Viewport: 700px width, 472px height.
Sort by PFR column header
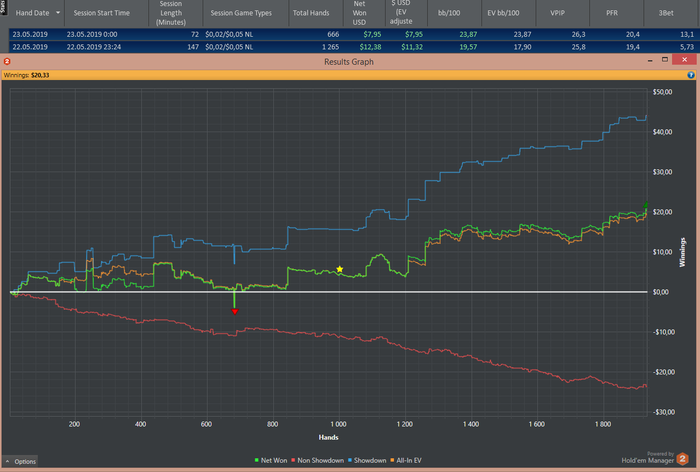(612, 13)
